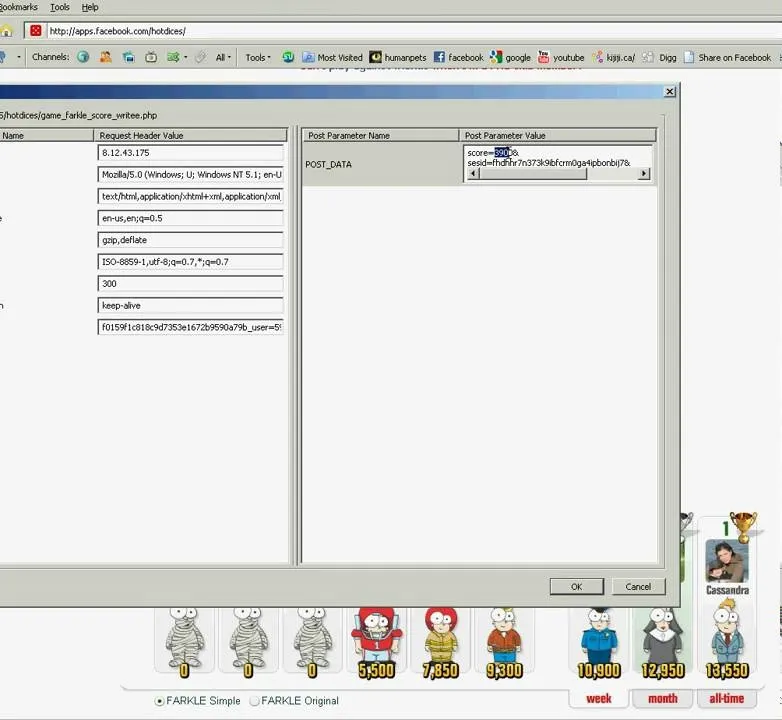Viewport: 782px width, 720px height.
Task: Click the StumbleUpon bookmark icon
Action: (x=288, y=57)
